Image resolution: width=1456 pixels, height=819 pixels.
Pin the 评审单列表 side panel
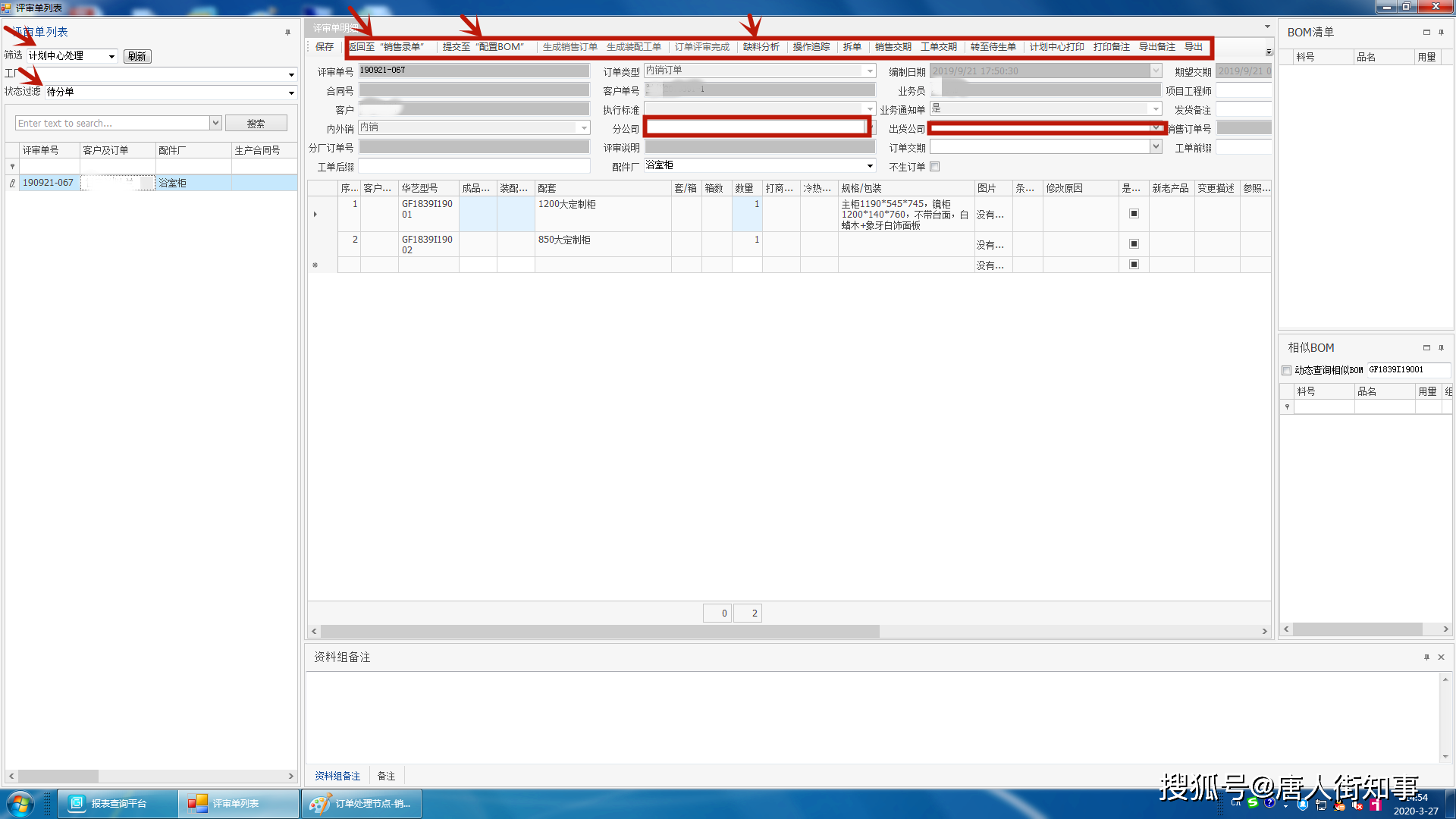[287, 33]
